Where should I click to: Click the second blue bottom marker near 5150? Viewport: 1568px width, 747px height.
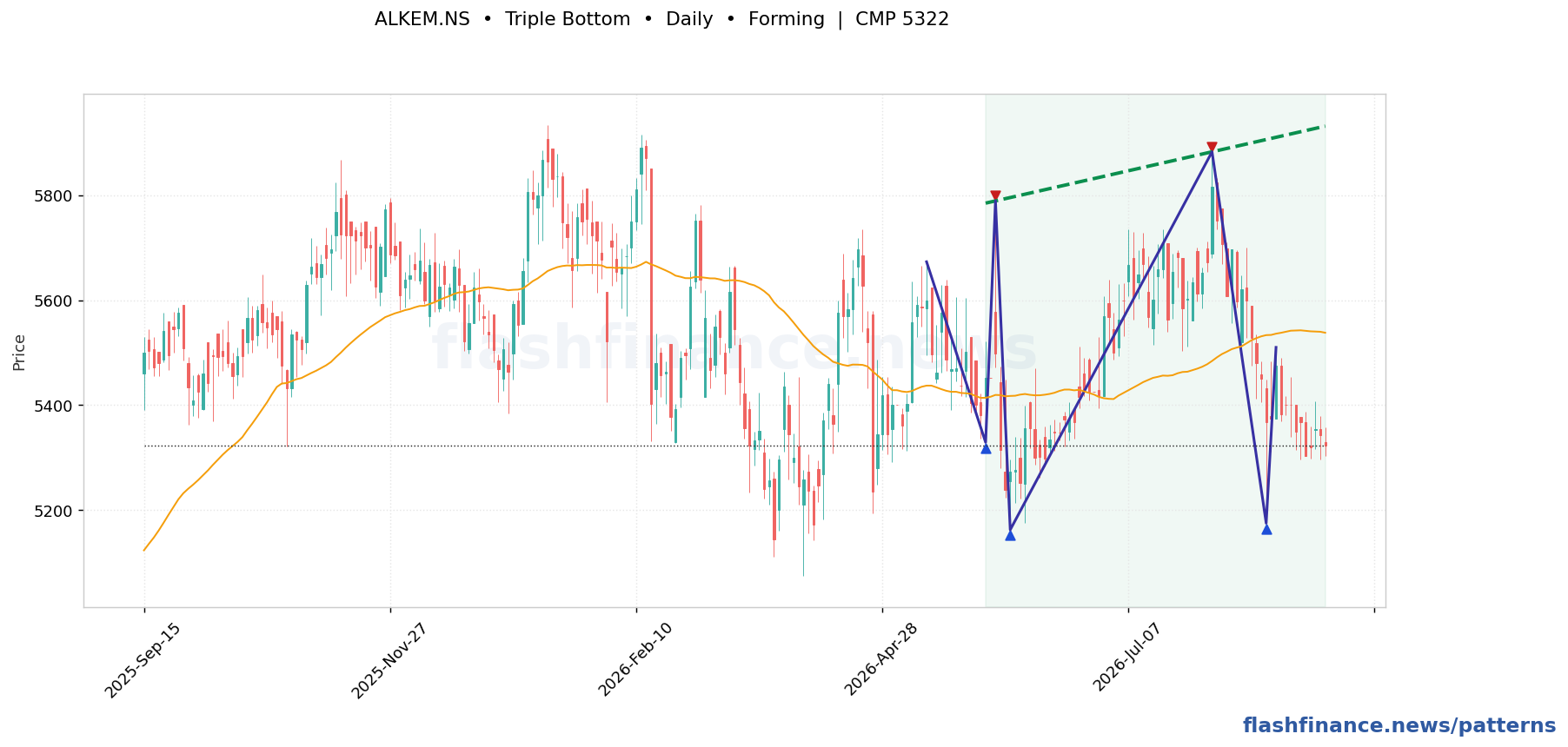(x=1010, y=535)
